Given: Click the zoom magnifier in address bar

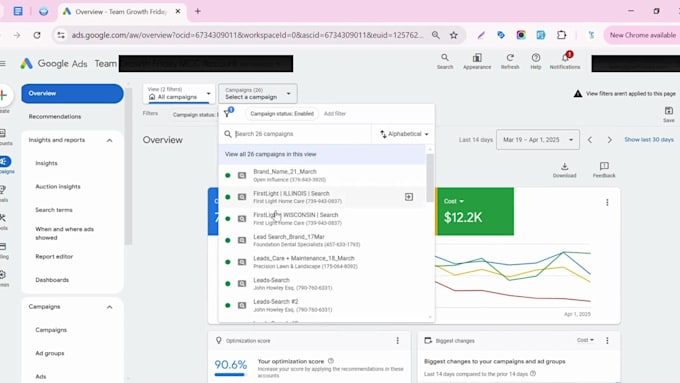Looking at the screenshot, I should click(x=435, y=35).
